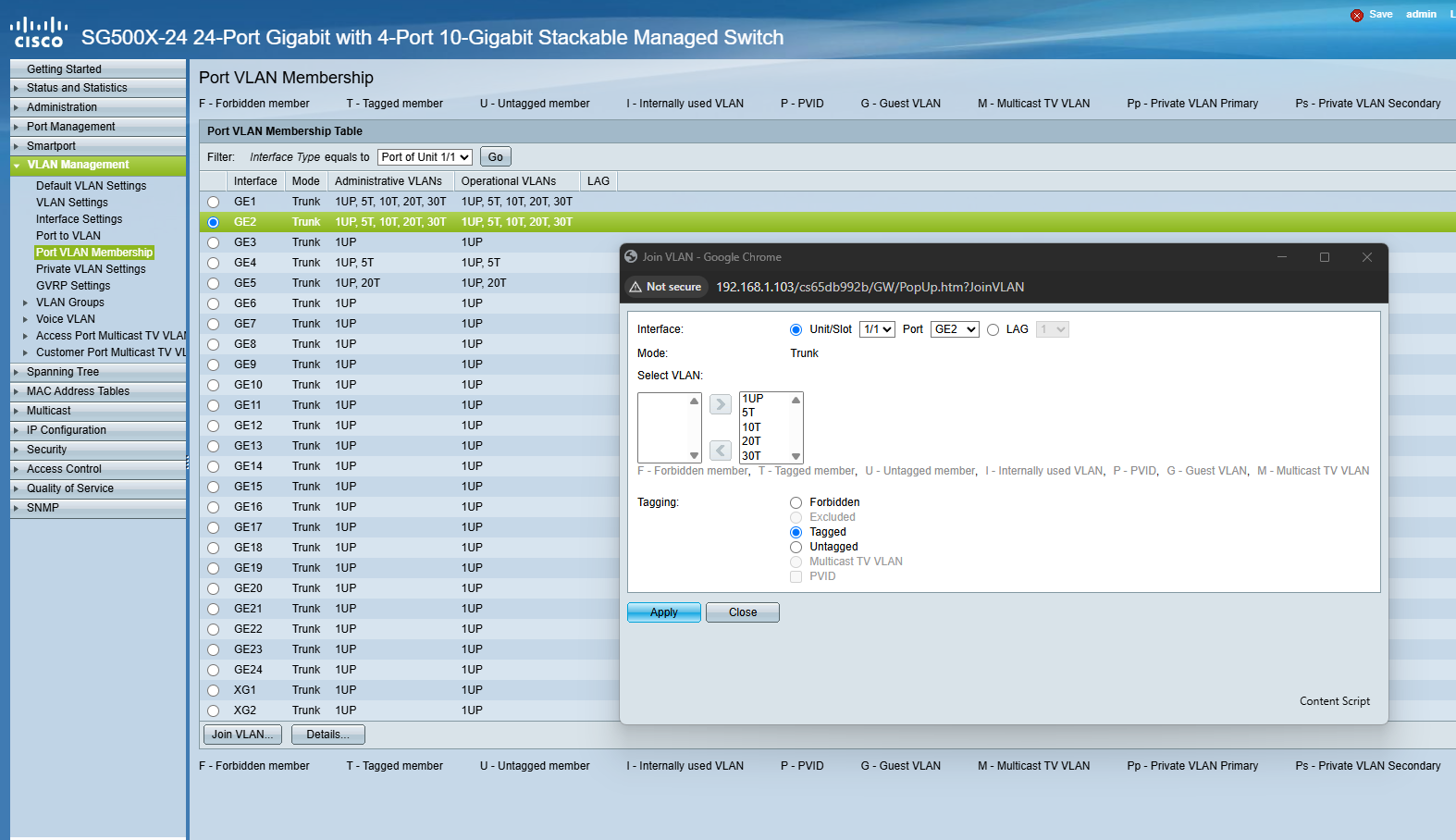Click the globe icon in the Join VLAN title bar
The height and width of the screenshot is (840, 1456).
[631, 256]
